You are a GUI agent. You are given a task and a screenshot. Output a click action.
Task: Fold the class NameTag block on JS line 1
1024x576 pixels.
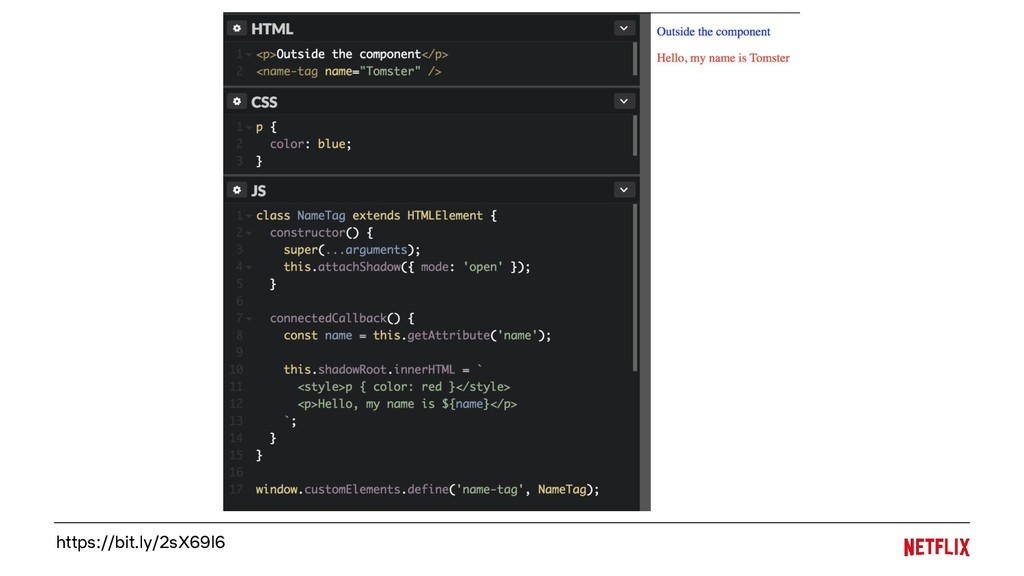pyautogui.click(x=249, y=216)
